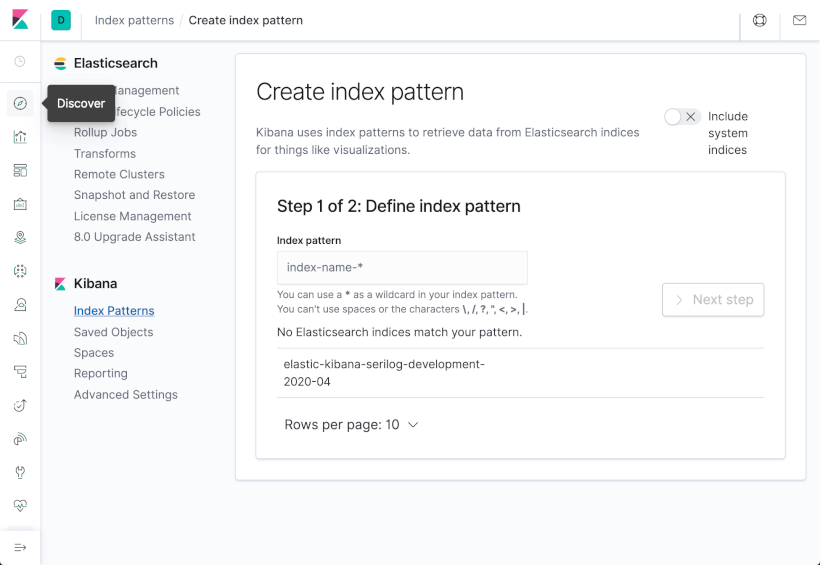Open the newsfeed mail icon

(799, 20)
